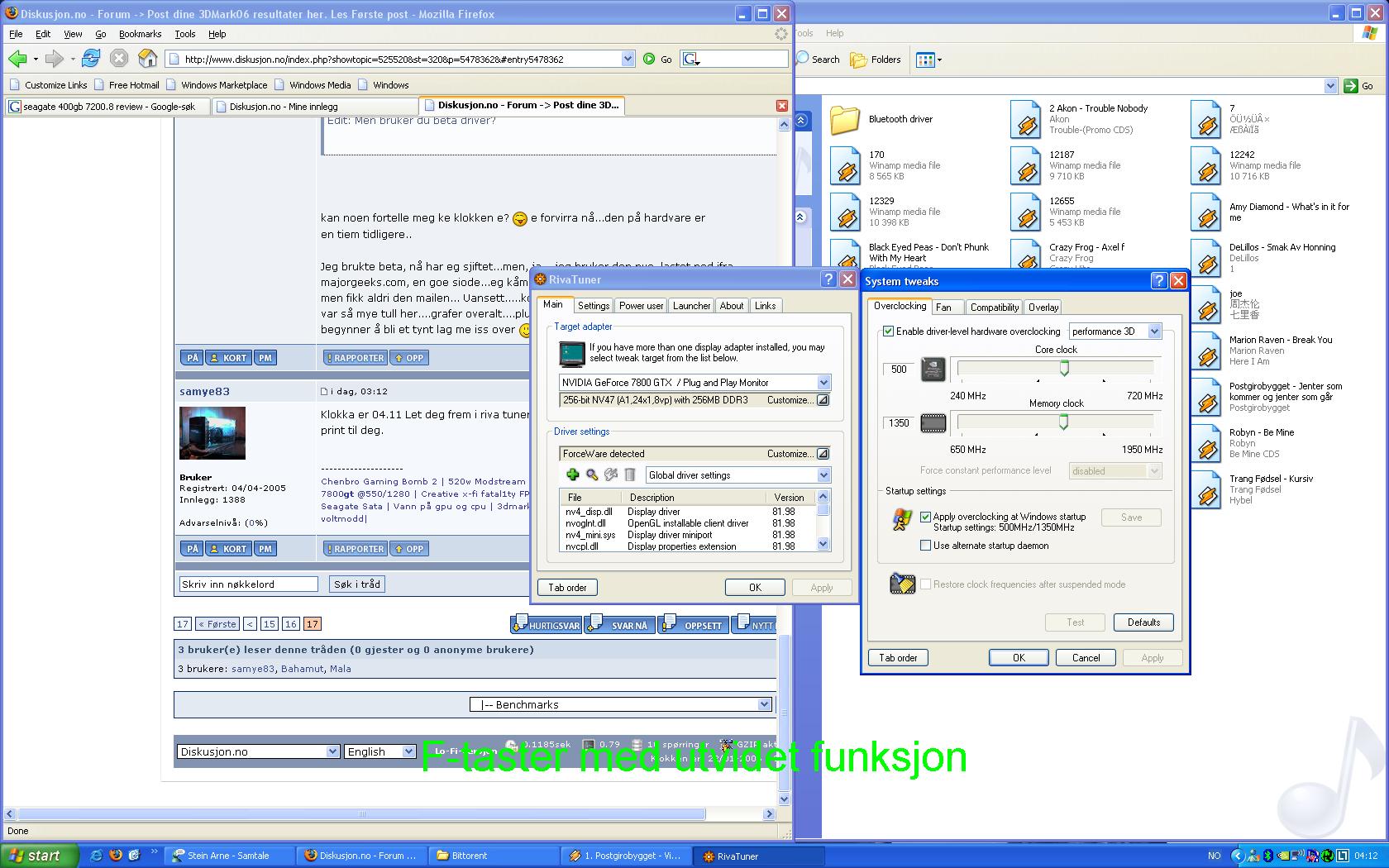Image resolution: width=1389 pixels, height=868 pixels.
Task: Close the current Firefox tab with red X
Action: coord(782,106)
